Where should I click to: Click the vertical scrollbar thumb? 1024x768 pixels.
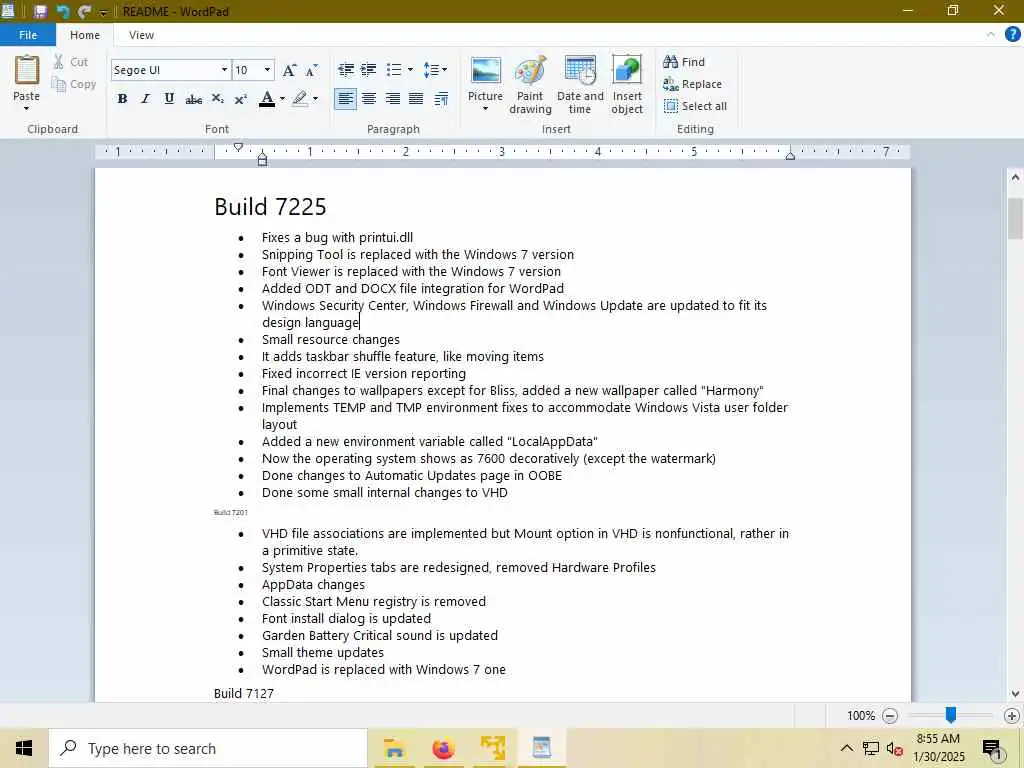[x=1015, y=218]
